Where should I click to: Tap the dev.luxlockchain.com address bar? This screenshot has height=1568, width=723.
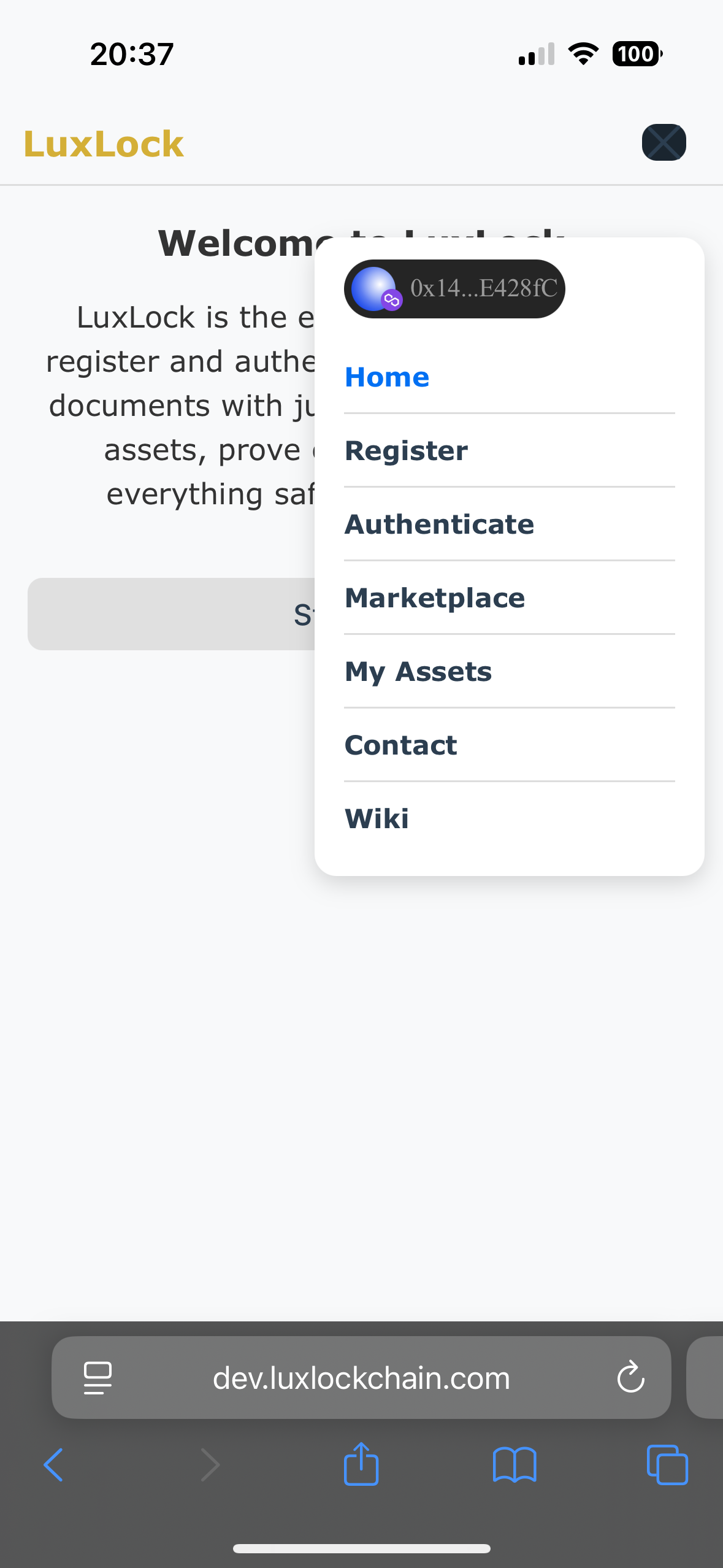pos(361,1378)
